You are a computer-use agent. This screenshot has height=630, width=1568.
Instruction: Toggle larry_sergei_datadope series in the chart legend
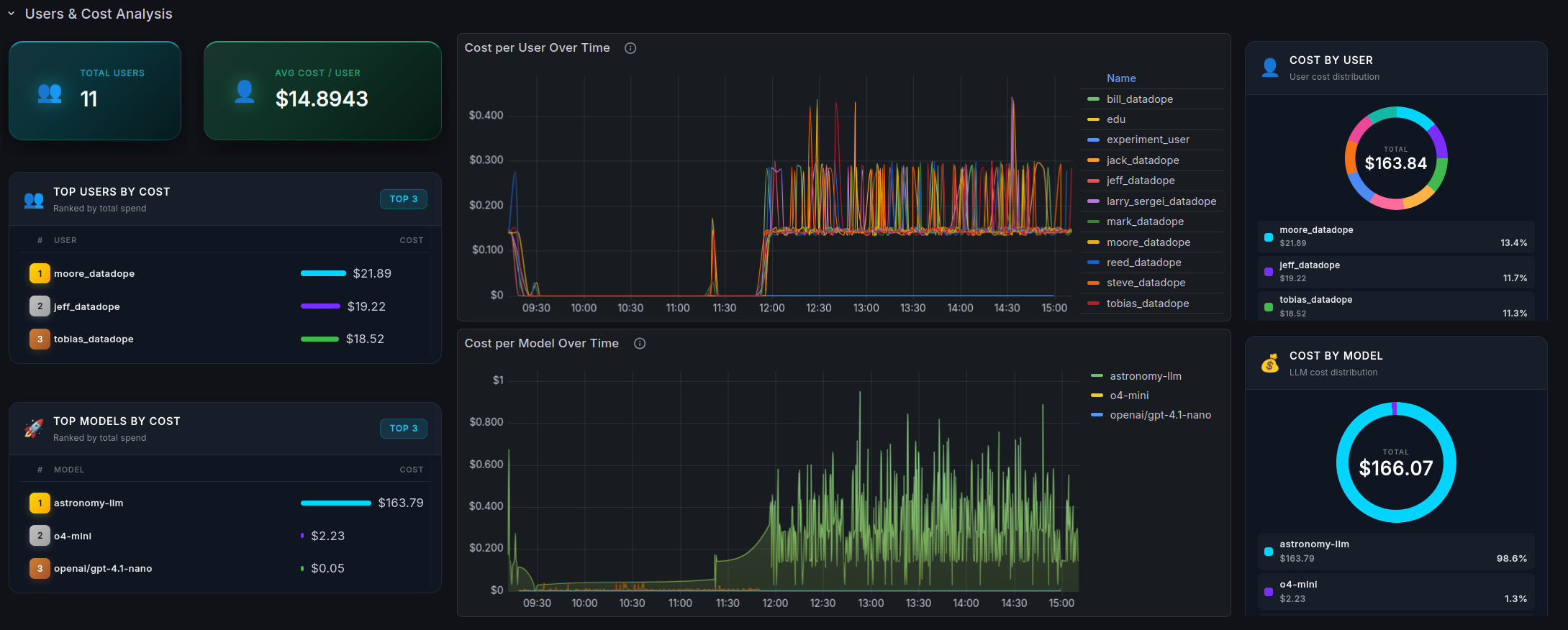pos(1161,201)
